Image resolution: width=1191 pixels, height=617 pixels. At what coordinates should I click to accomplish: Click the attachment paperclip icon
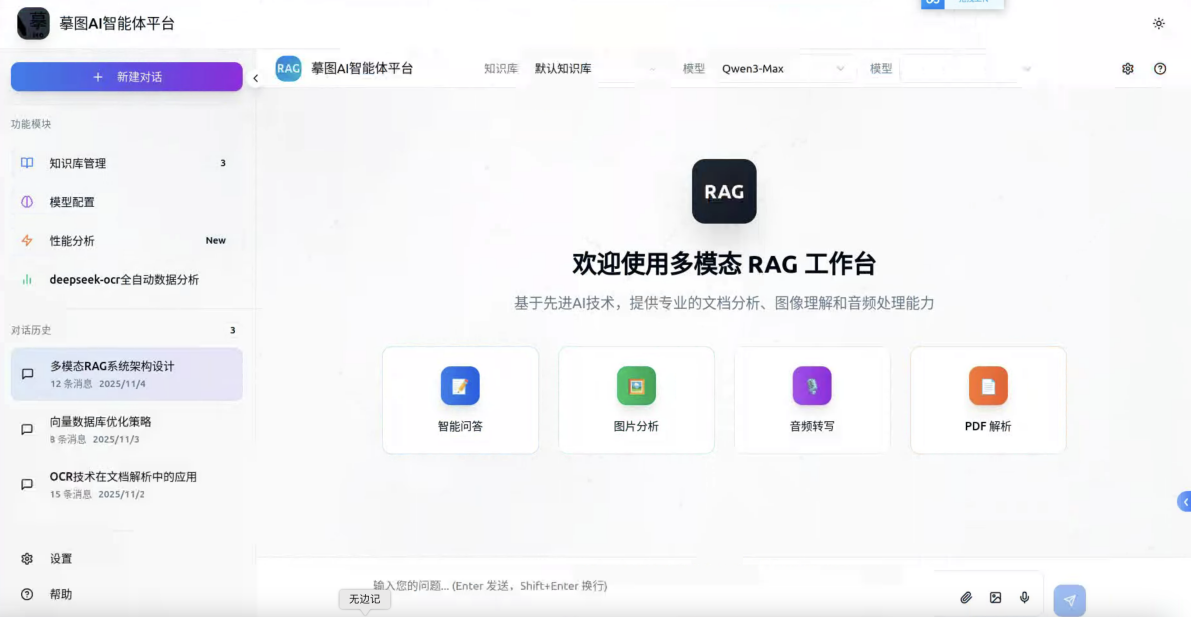965,597
